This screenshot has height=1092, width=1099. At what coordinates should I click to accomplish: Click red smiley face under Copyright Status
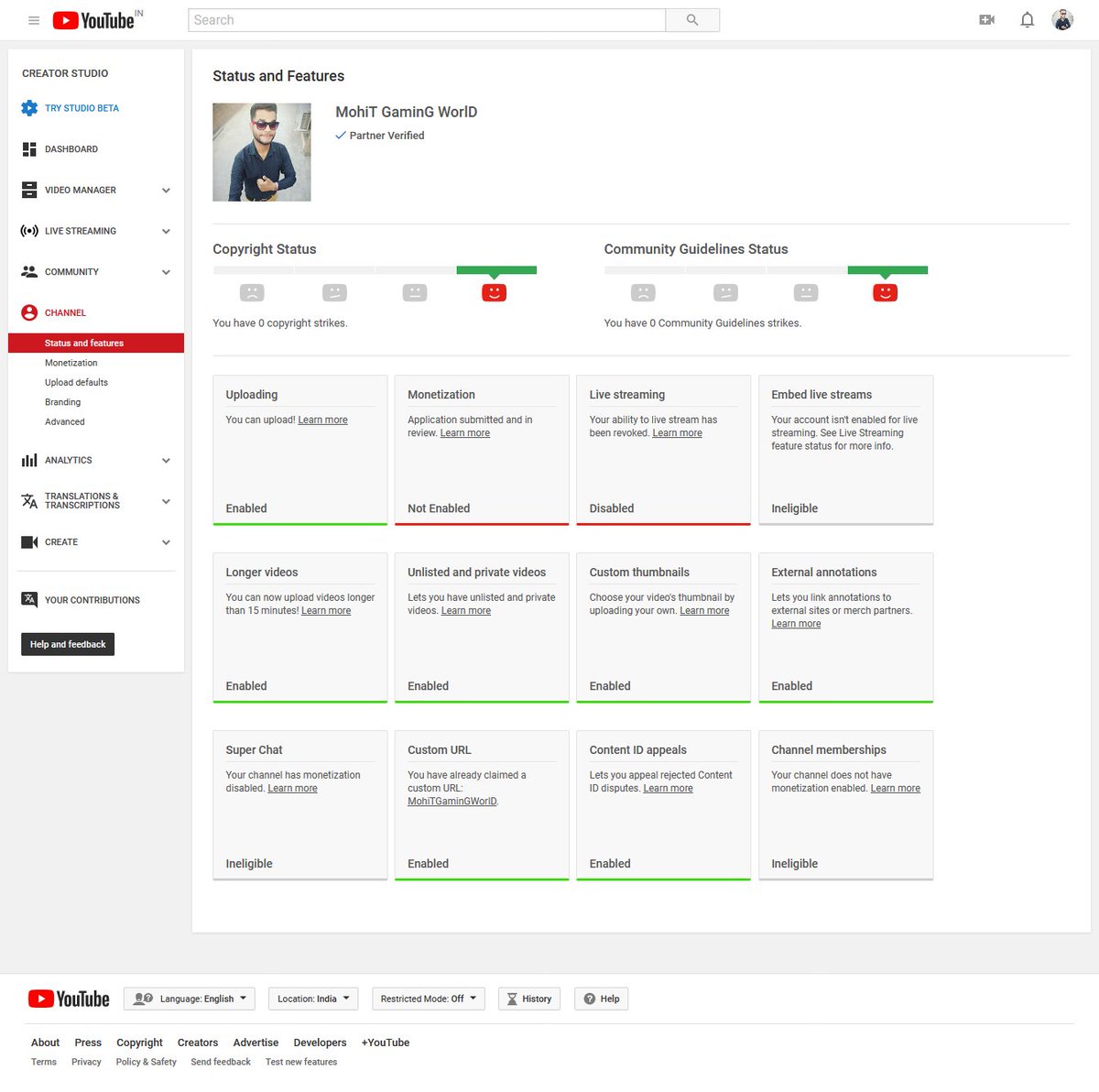pos(494,293)
